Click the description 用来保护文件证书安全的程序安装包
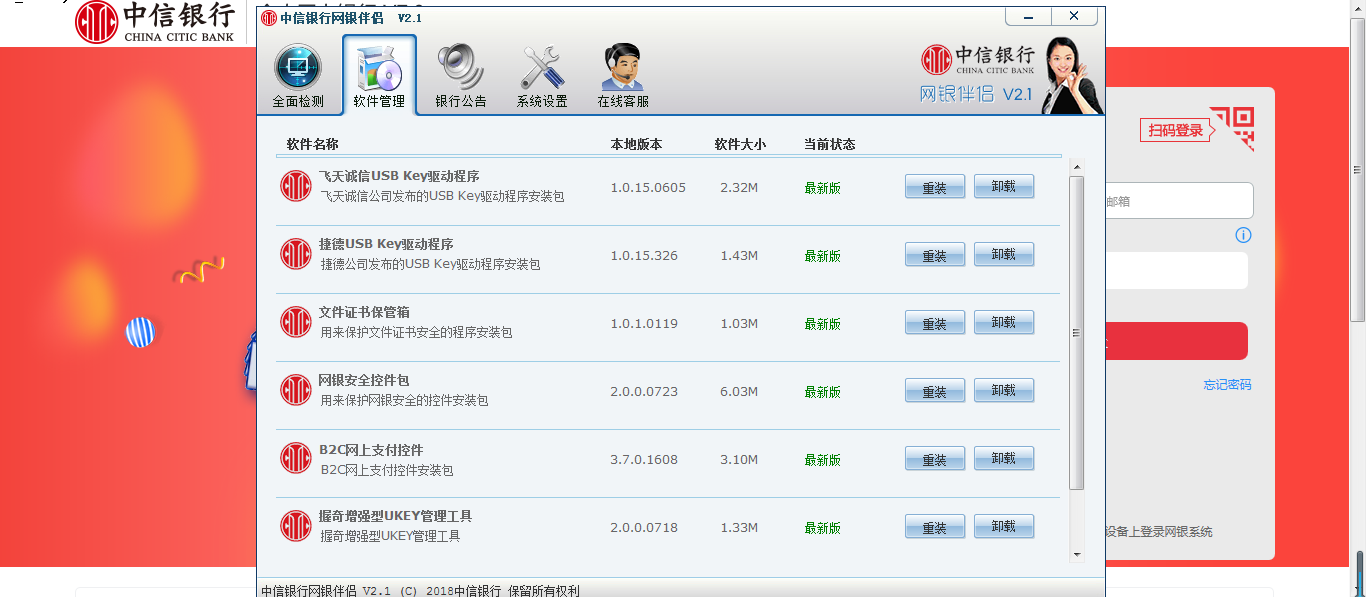1366x597 pixels. [416, 332]
